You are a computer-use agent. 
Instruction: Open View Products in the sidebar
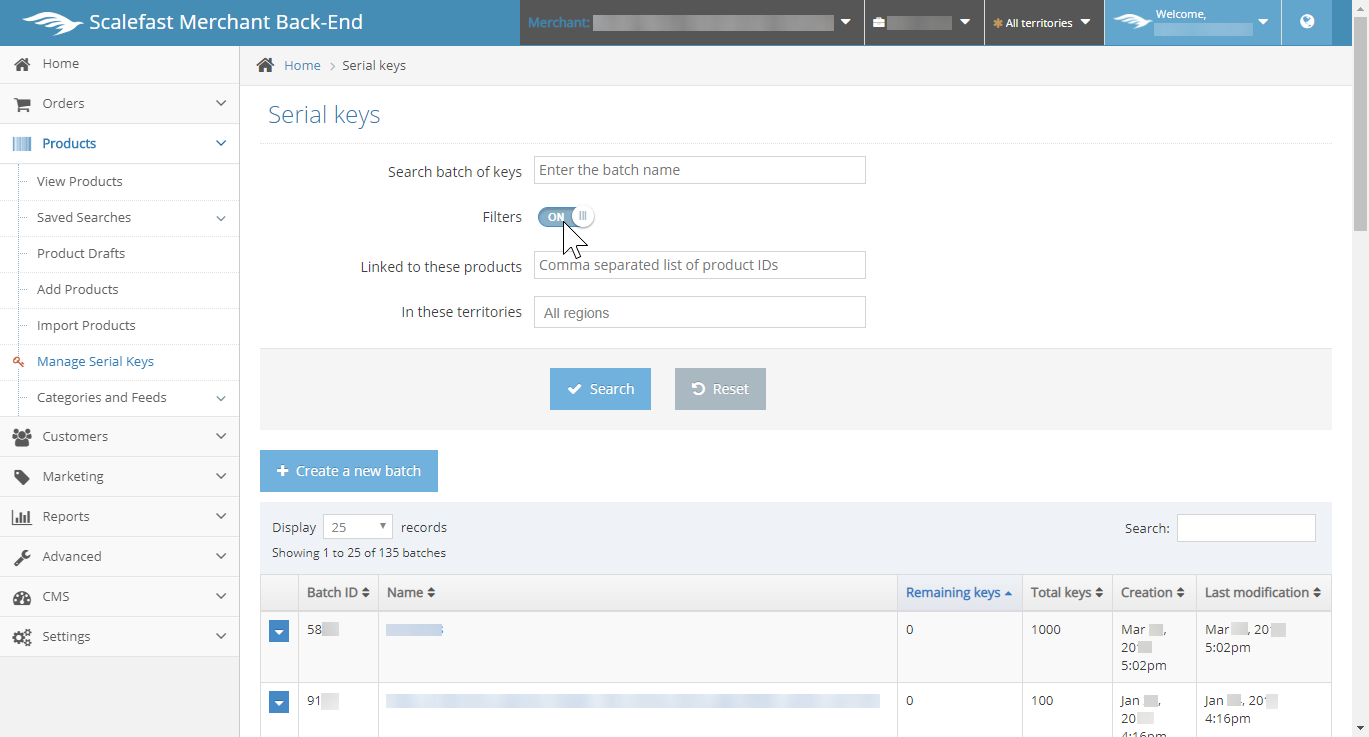click(x=80, y=182)
